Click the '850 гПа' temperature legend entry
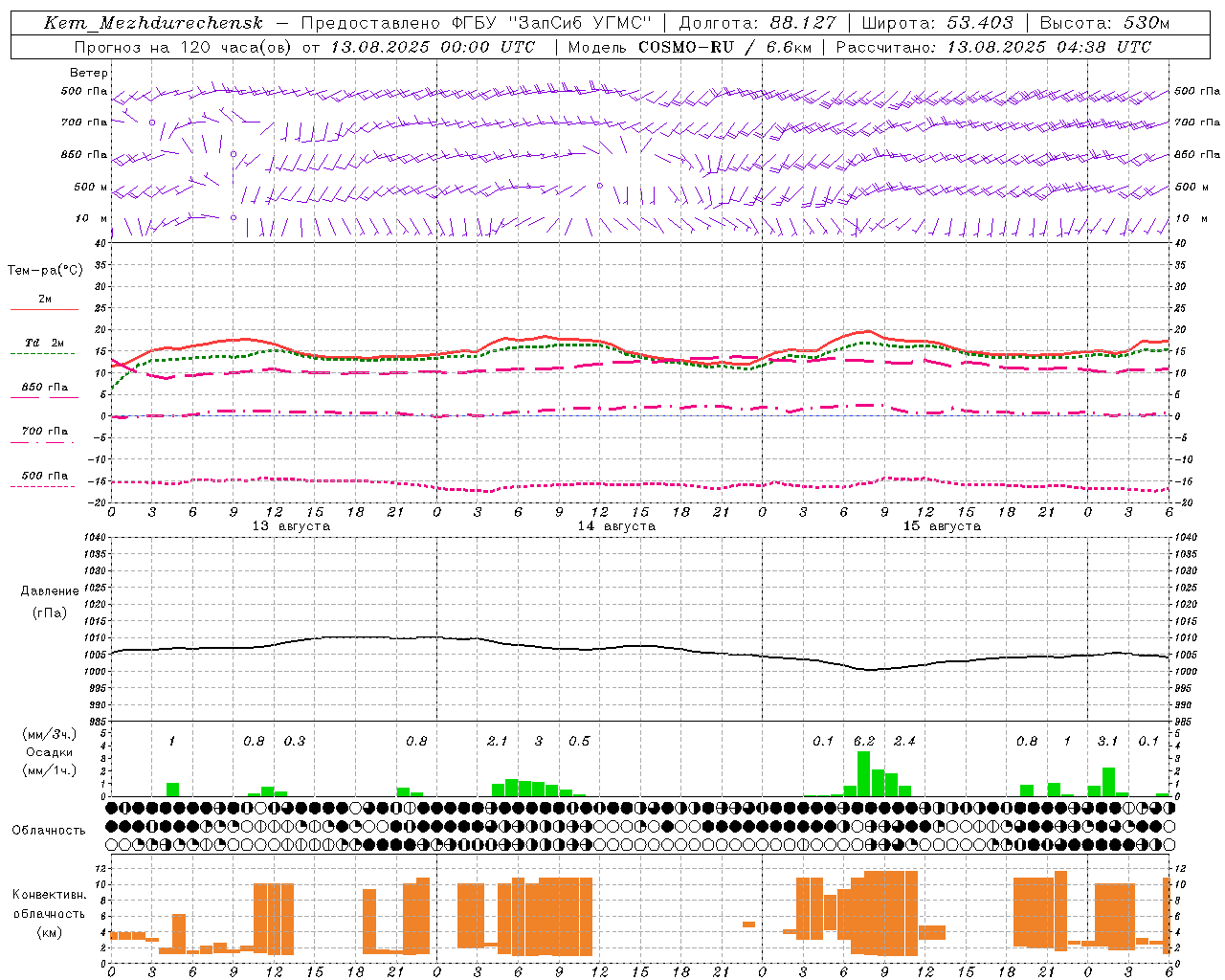This screenshot has height=980, width=1225. (x=44, y=388)
